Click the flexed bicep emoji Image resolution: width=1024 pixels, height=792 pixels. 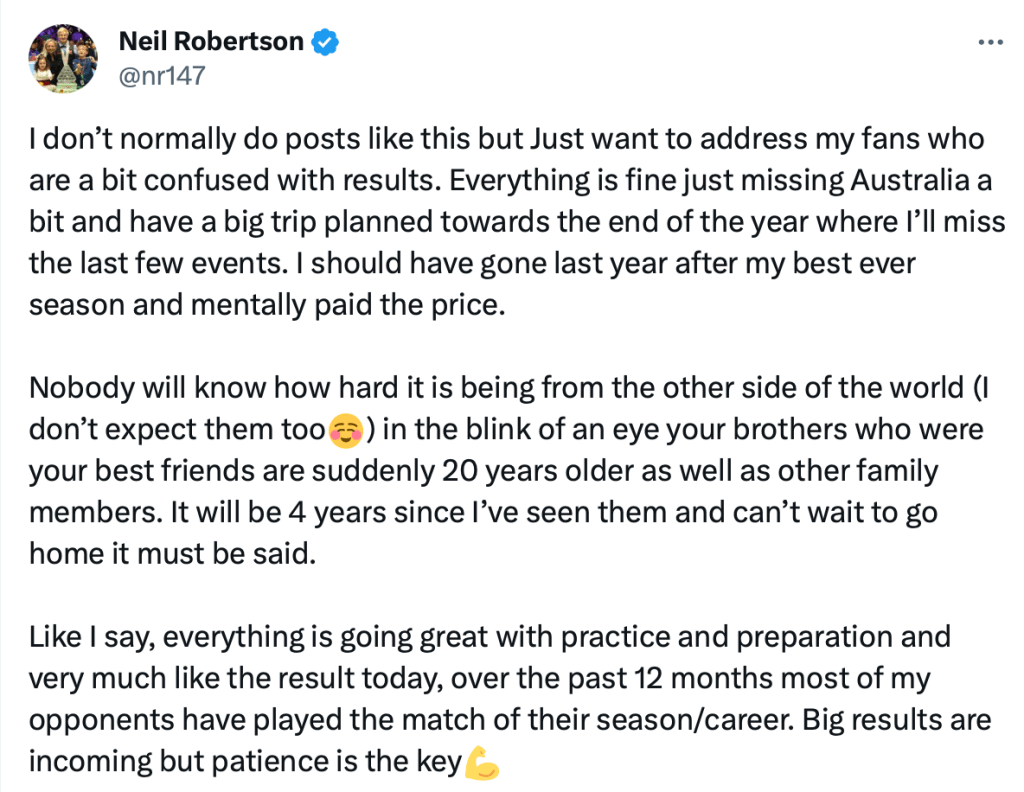point(482,762)
